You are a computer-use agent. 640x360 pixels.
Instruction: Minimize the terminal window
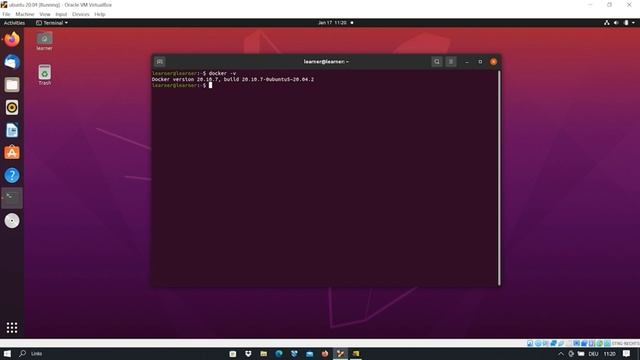pyautogui.click(x=467, y=62)
